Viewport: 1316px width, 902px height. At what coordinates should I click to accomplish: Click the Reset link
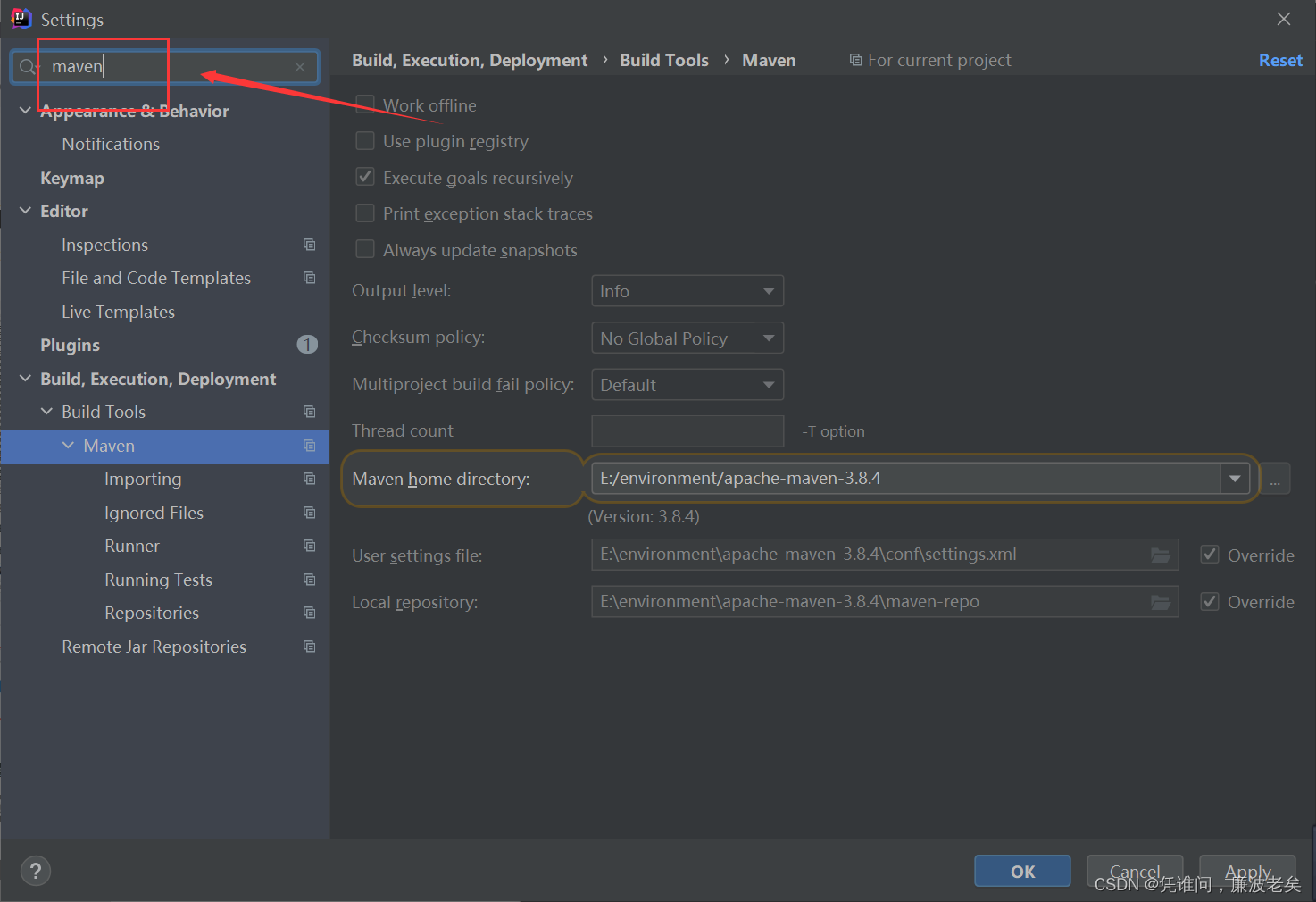(x=1280, y=60)
